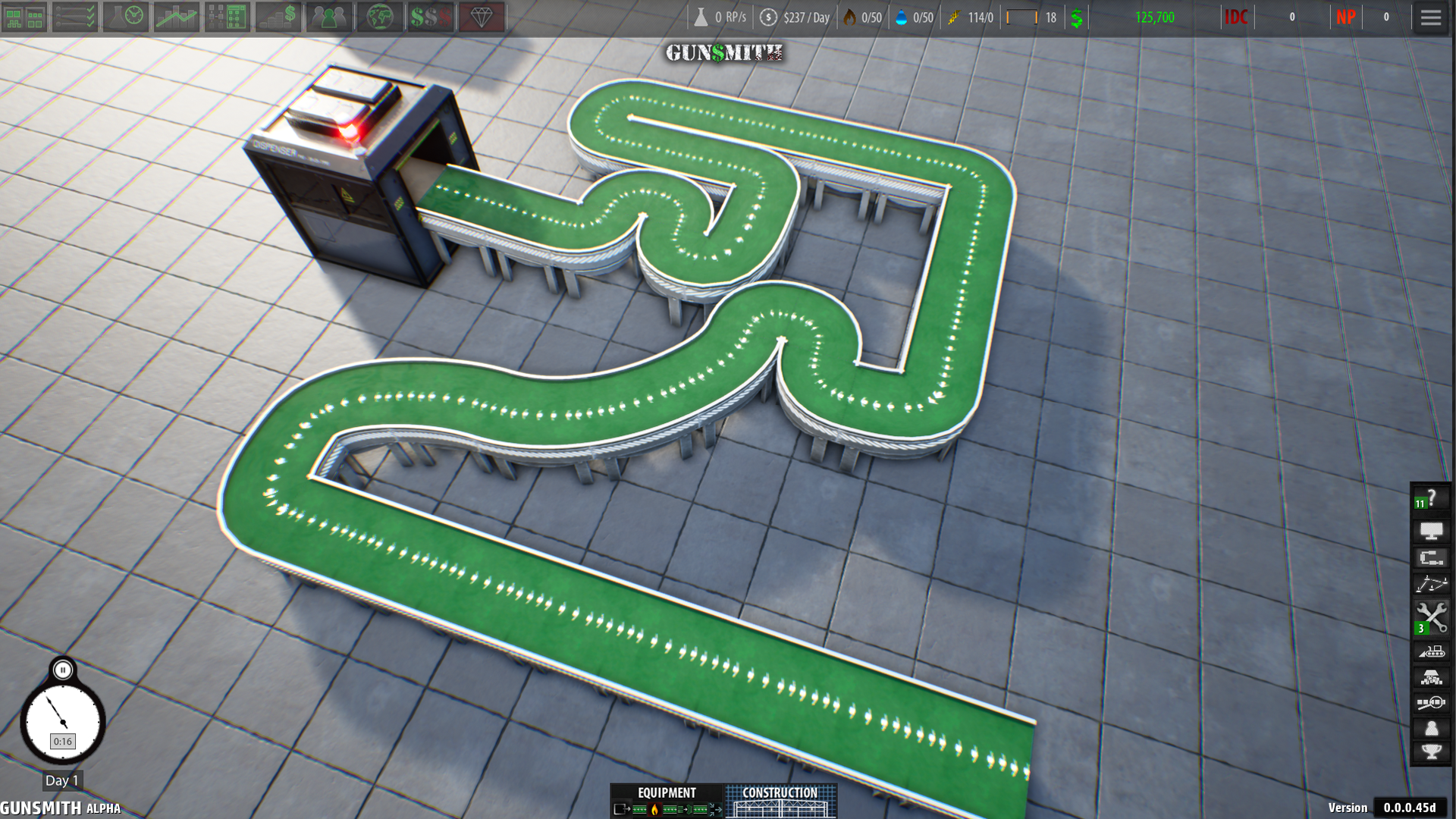
Task: Open the trophy achievements icon
Action: 1430,752
